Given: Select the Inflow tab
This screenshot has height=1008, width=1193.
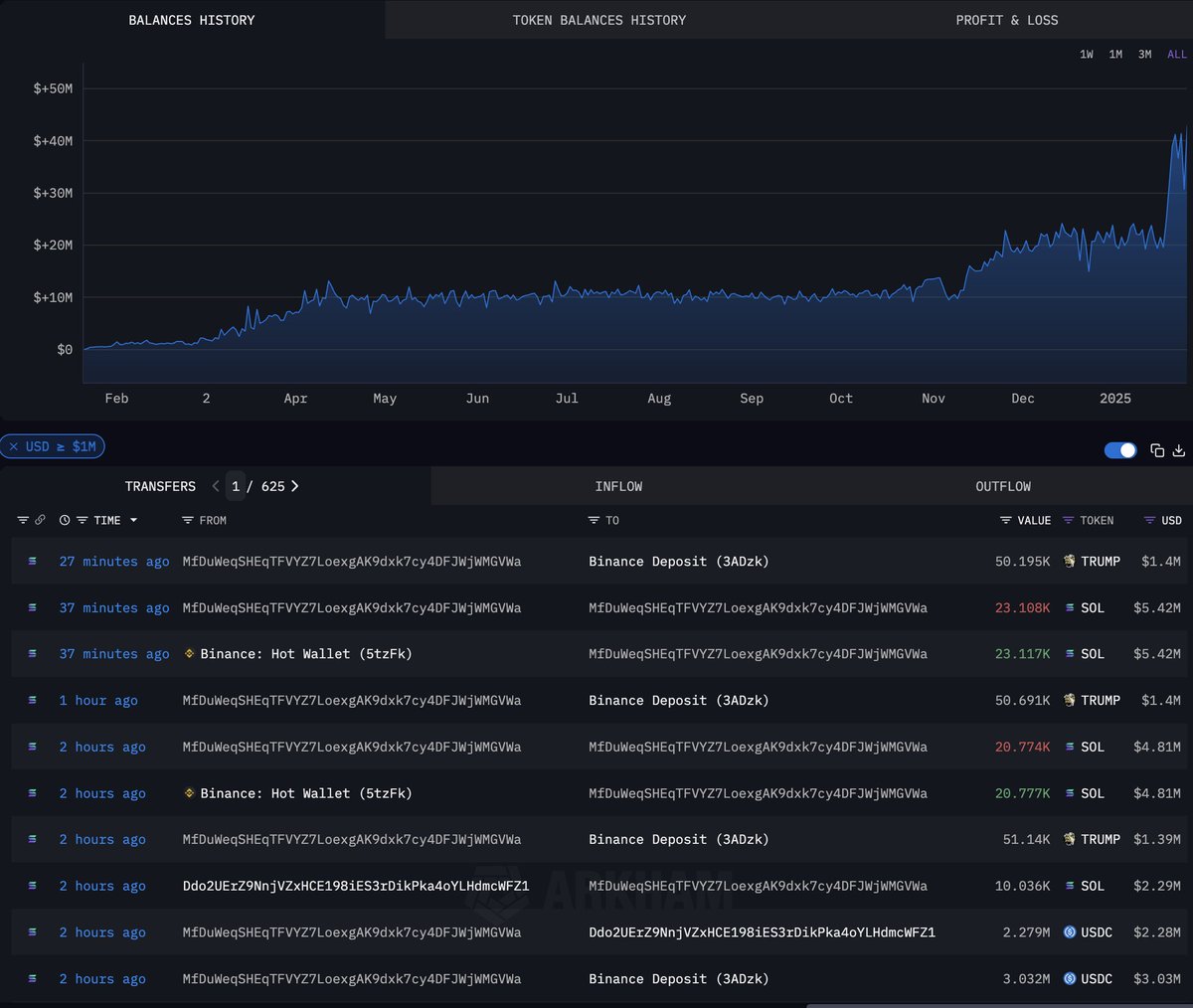Looking at the screenshot, I should (x=618, y=486).
